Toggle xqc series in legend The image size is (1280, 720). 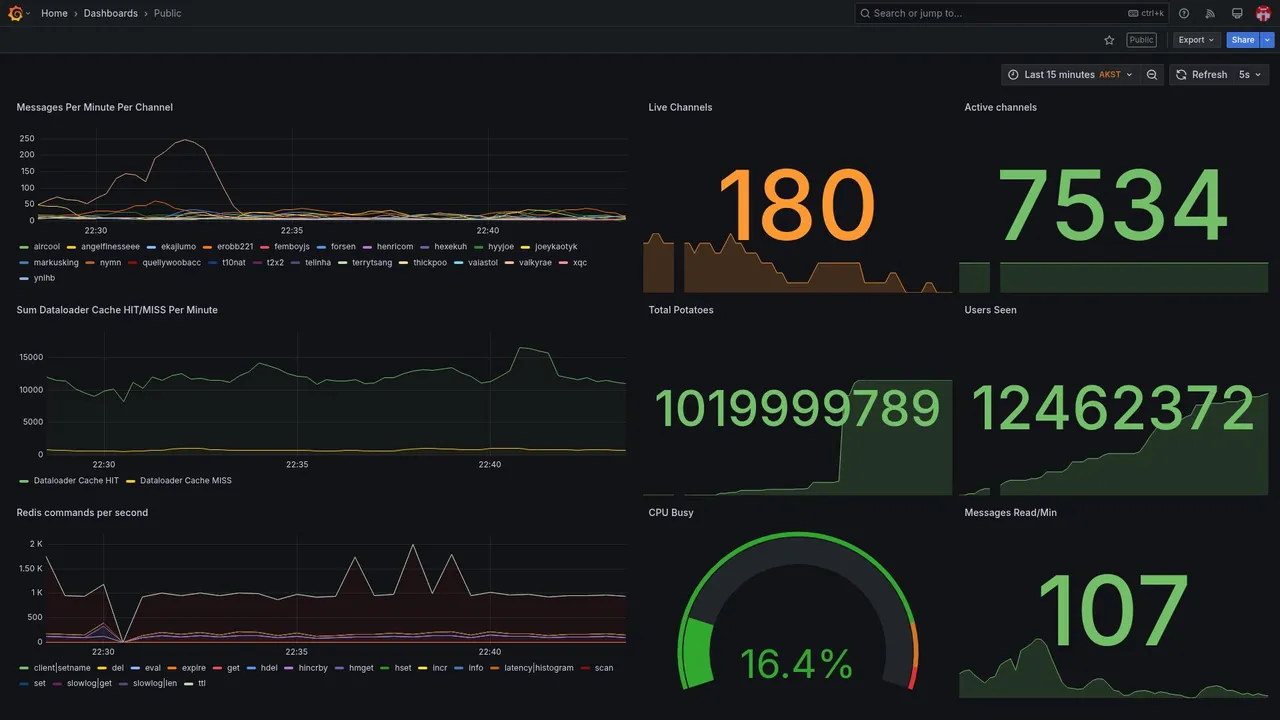point(580,262)
